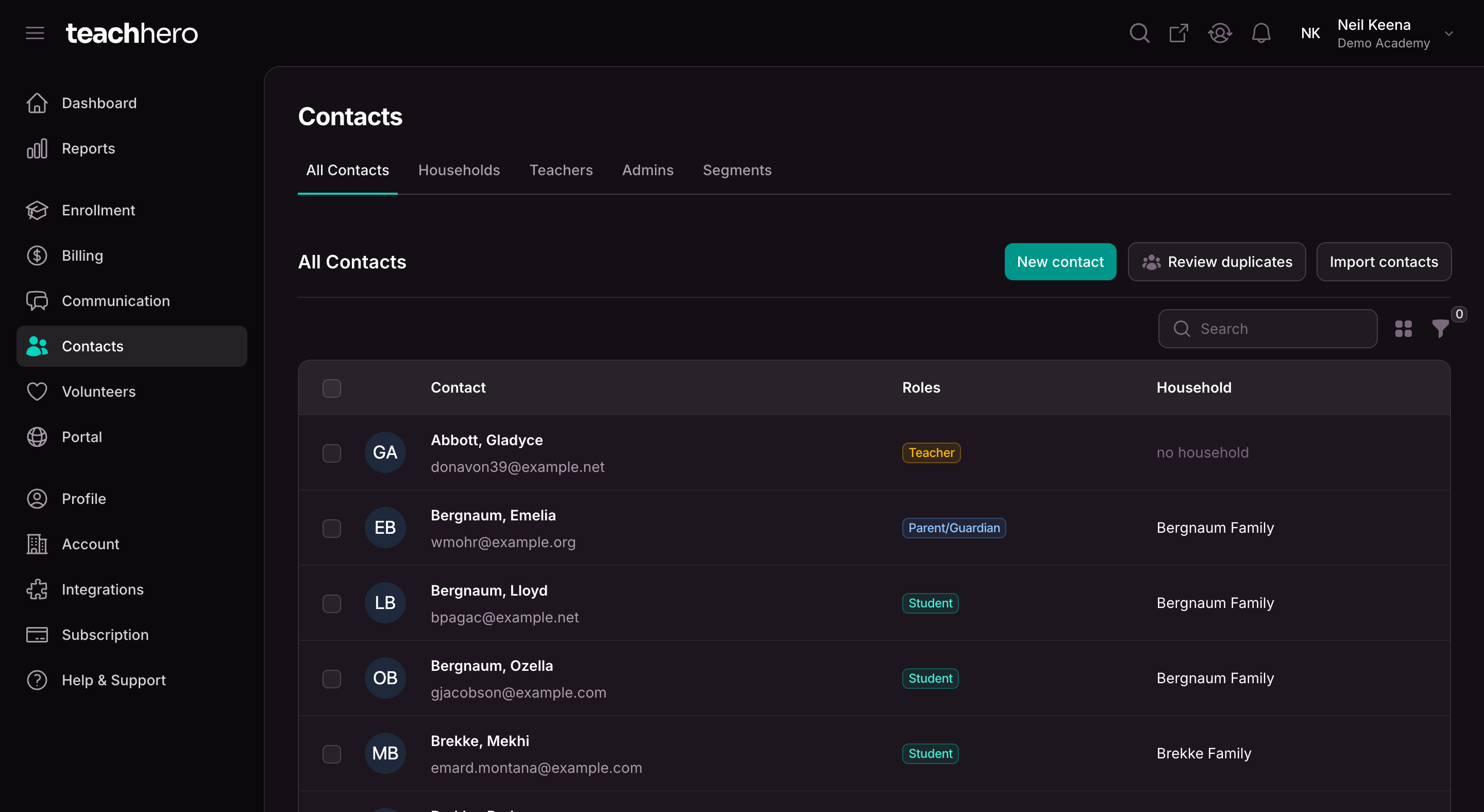The width and height of the screenshot is (1484, 812).
Task: Open Bergnaum Family in Ozella's row
Action: coord(1215,679)
